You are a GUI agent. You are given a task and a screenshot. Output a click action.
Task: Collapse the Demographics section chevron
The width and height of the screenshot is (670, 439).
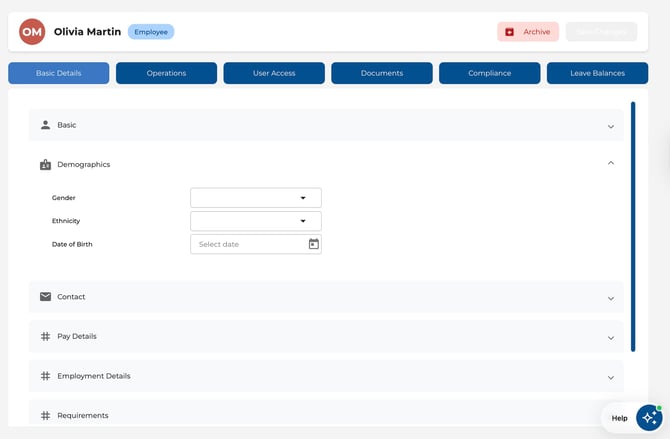tap(611, 163)
